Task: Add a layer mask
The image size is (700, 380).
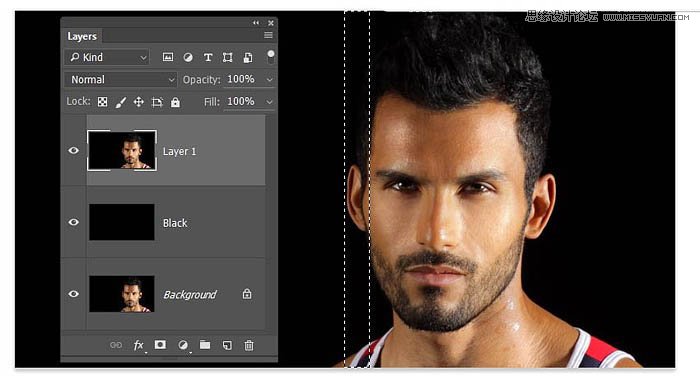Action: coord(160,345)
